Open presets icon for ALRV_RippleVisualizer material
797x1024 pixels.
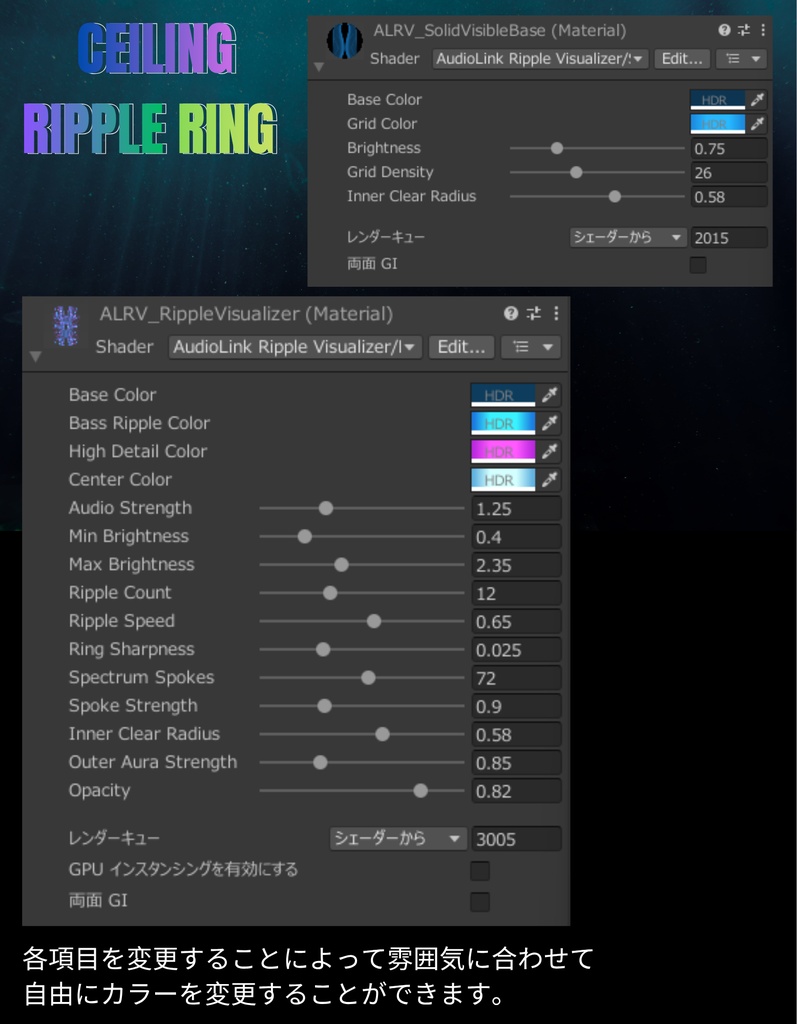click(533, 313)
